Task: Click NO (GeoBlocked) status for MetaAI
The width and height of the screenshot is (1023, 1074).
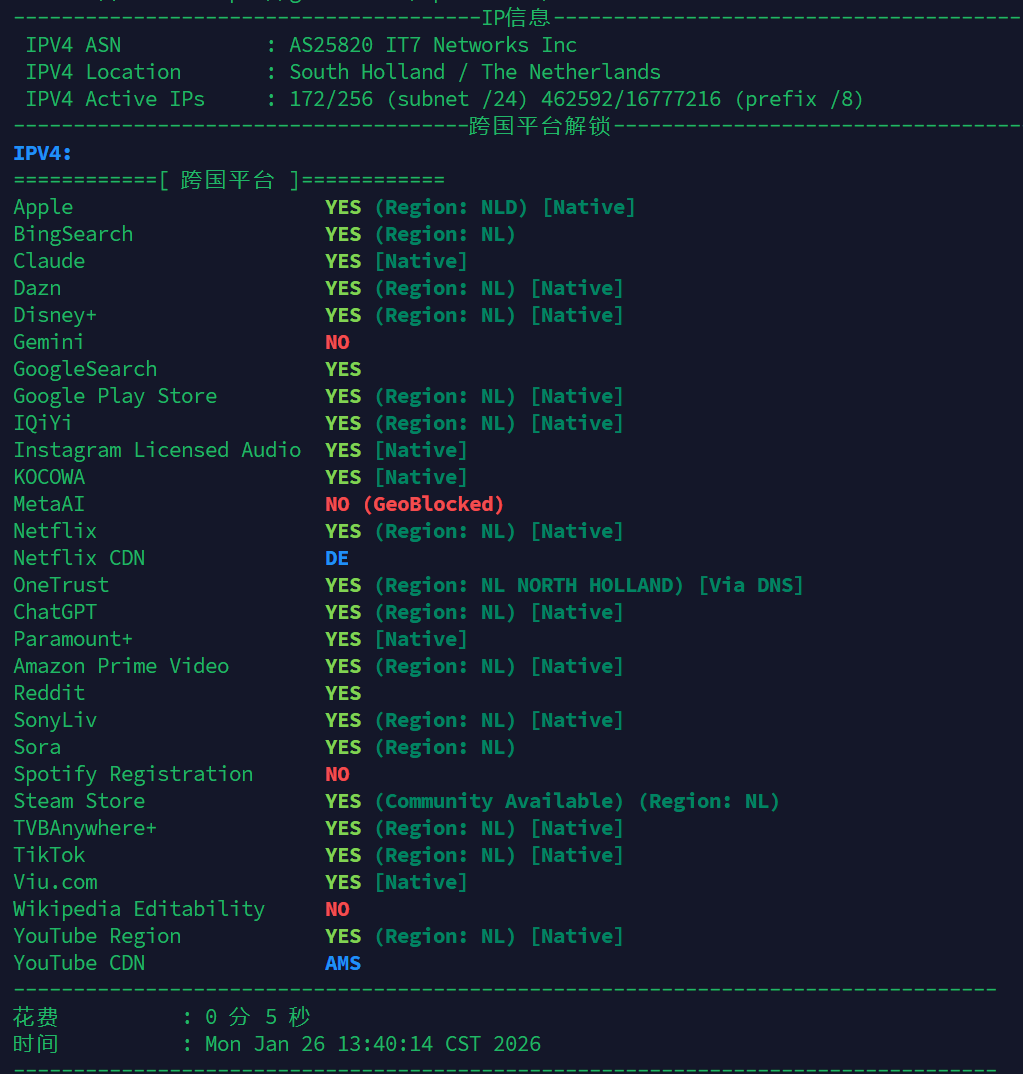Action: point(414,504)
